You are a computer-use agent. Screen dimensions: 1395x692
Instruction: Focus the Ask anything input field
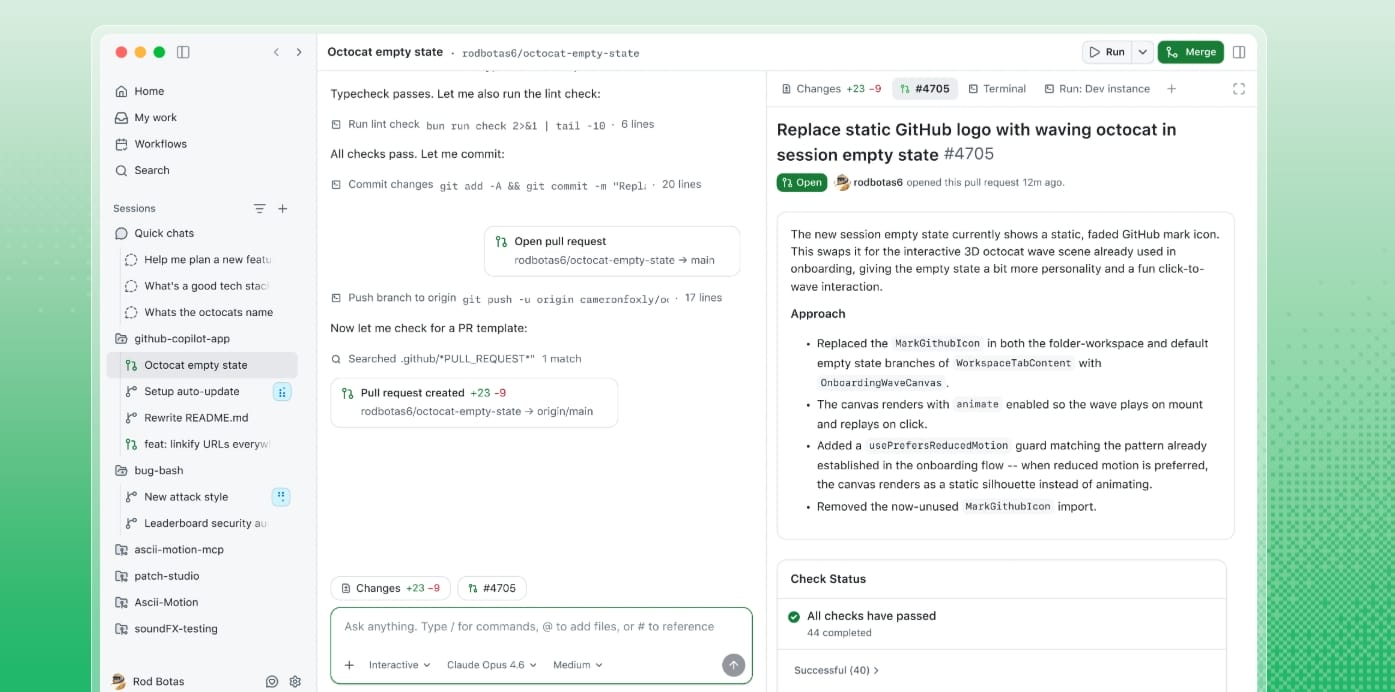click(x=541, y=627)
